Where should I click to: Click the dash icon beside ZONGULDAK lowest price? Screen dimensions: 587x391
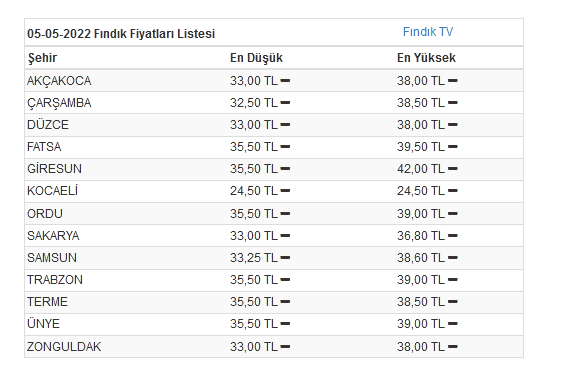pyautogui.click(x=285, y=347)
